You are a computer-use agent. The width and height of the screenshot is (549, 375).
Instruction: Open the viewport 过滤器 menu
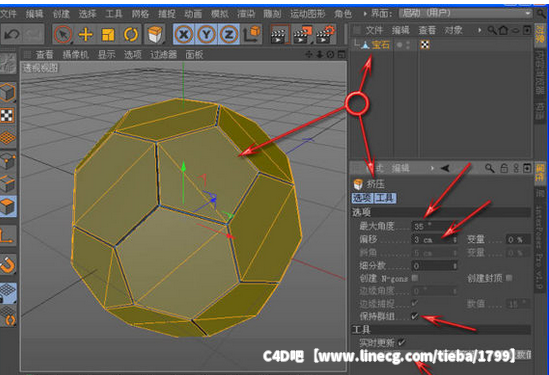[164, 55]
